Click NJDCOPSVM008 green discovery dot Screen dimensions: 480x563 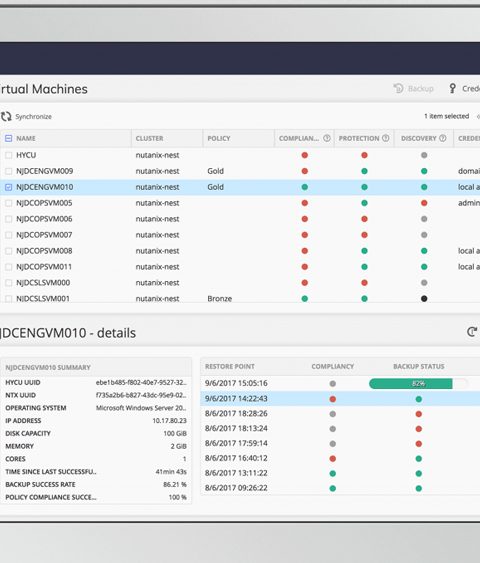[x=424, y=251]
